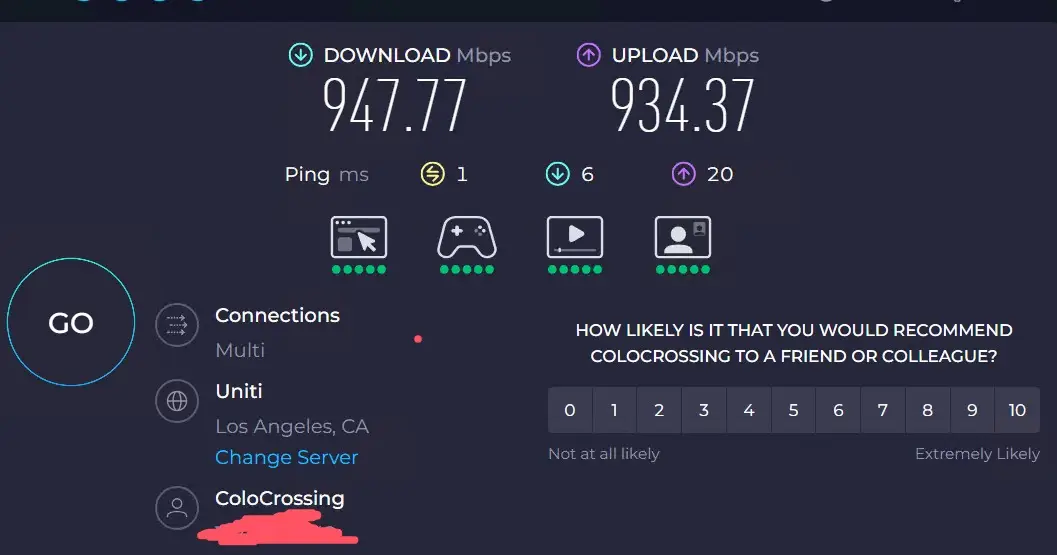The height and width of the screenshot is (555, 1057).
Task: Click the download ping arrow icon
Action: (557, 175)
